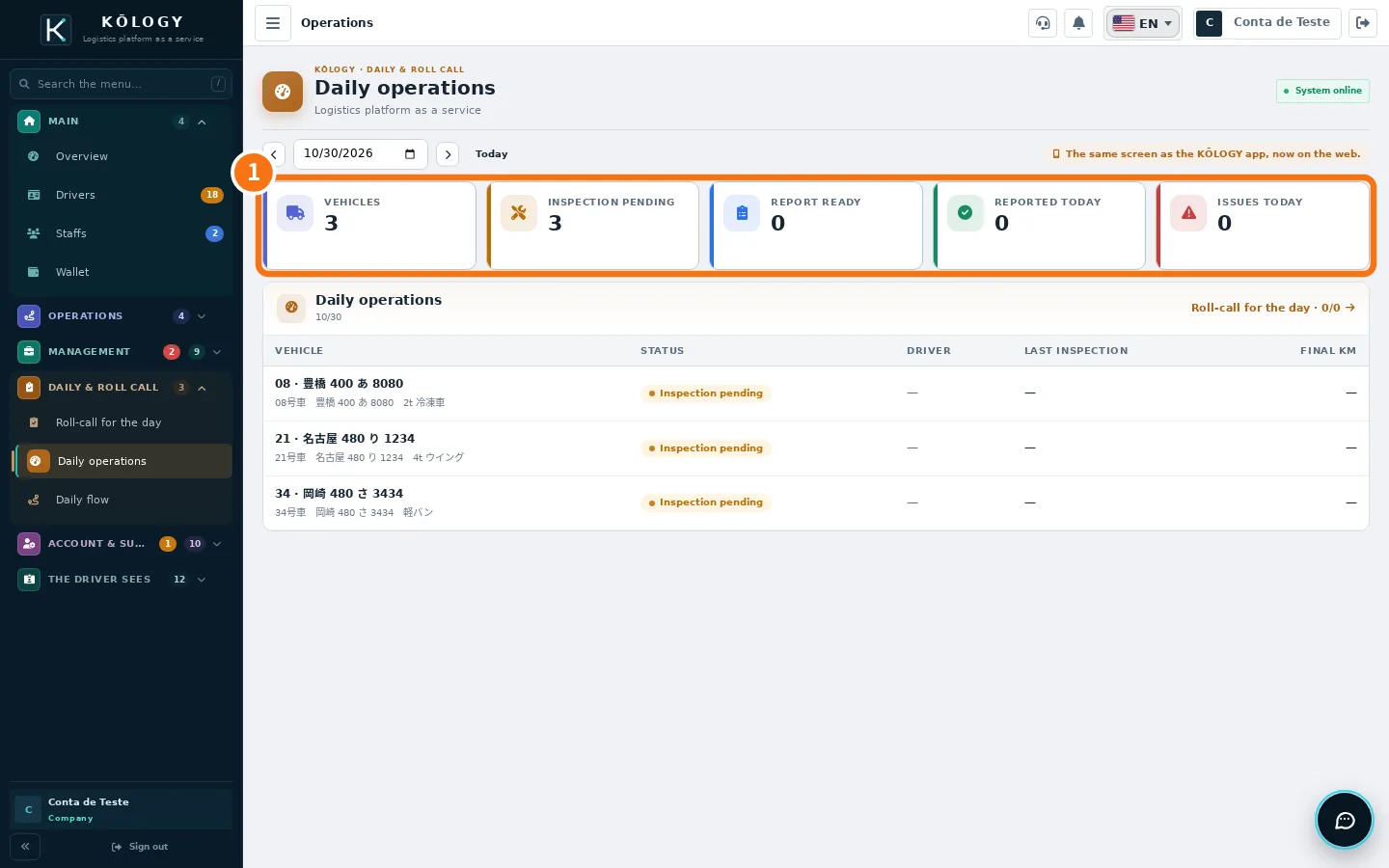The height and width of the screenshot is (868, 1389).
Task: Focus the menu search field
Action: tap(121, 84)
